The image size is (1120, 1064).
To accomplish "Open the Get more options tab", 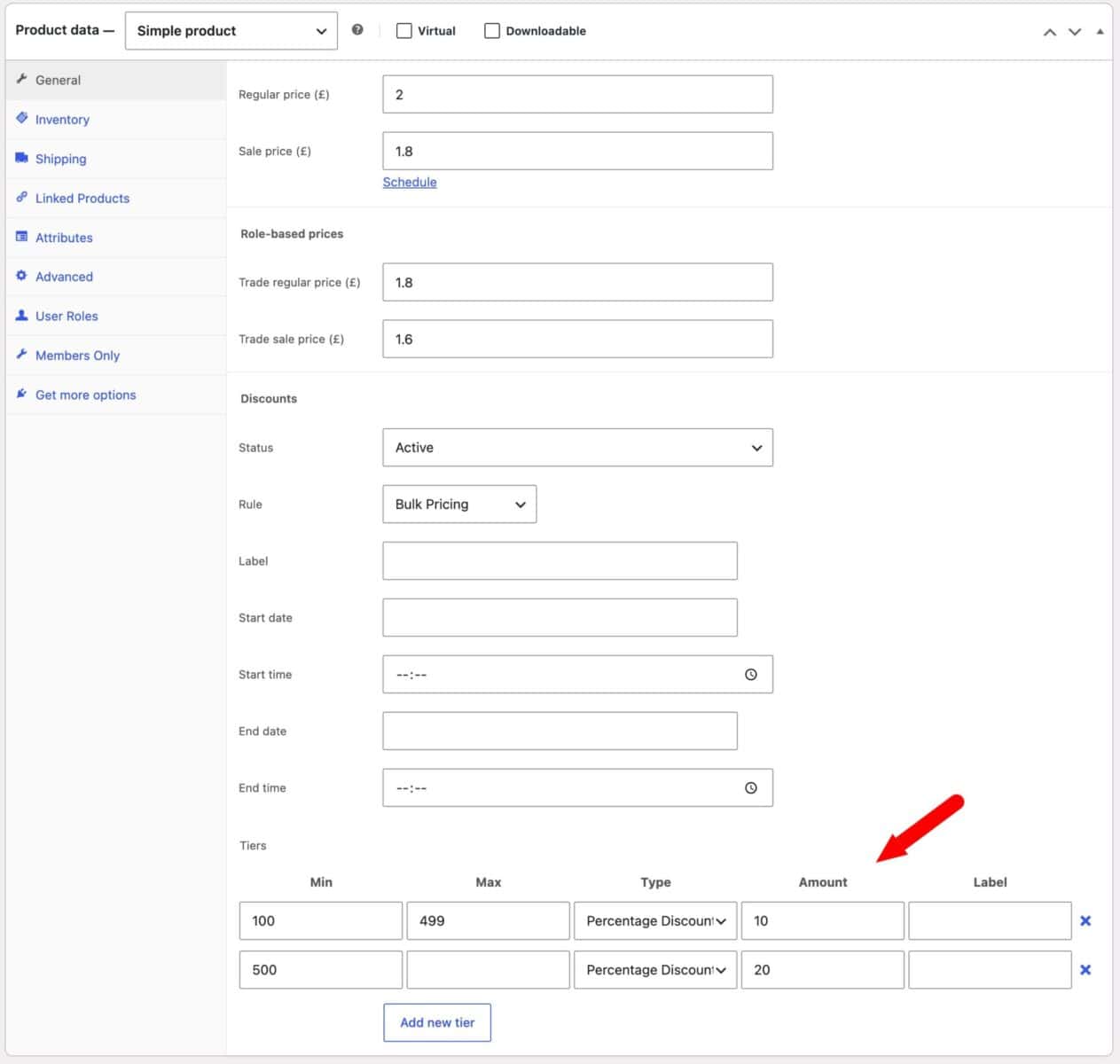I will click(116, 395).
